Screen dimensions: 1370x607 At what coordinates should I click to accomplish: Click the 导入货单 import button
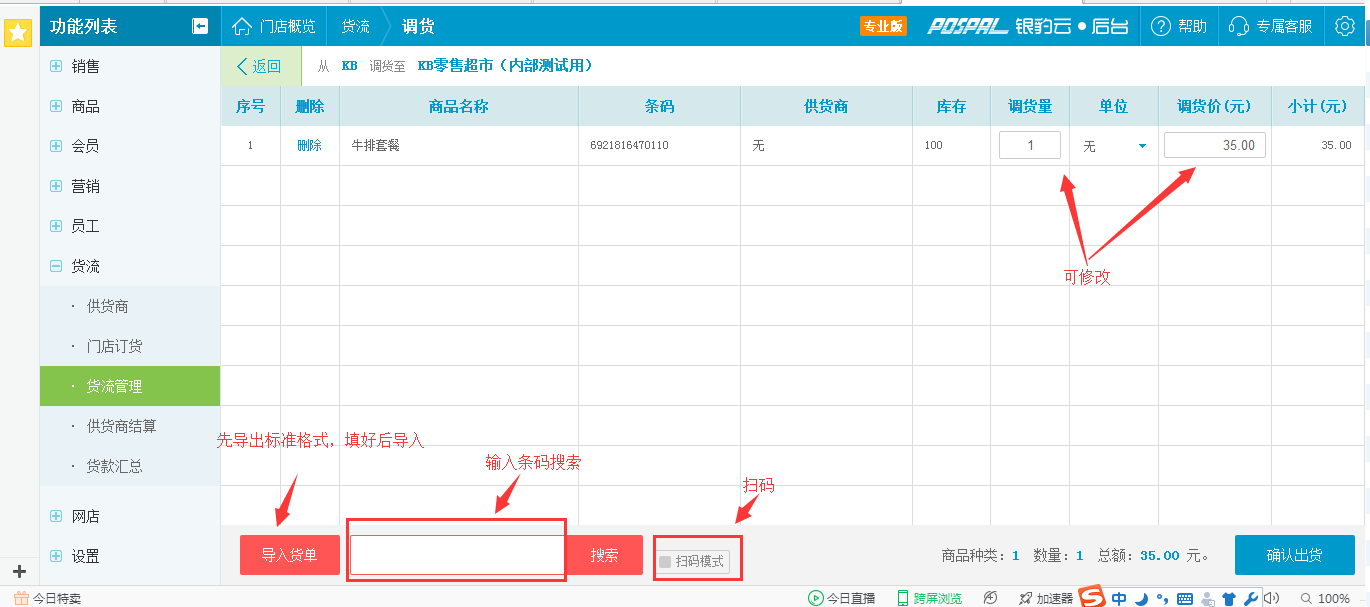(290, 555)
